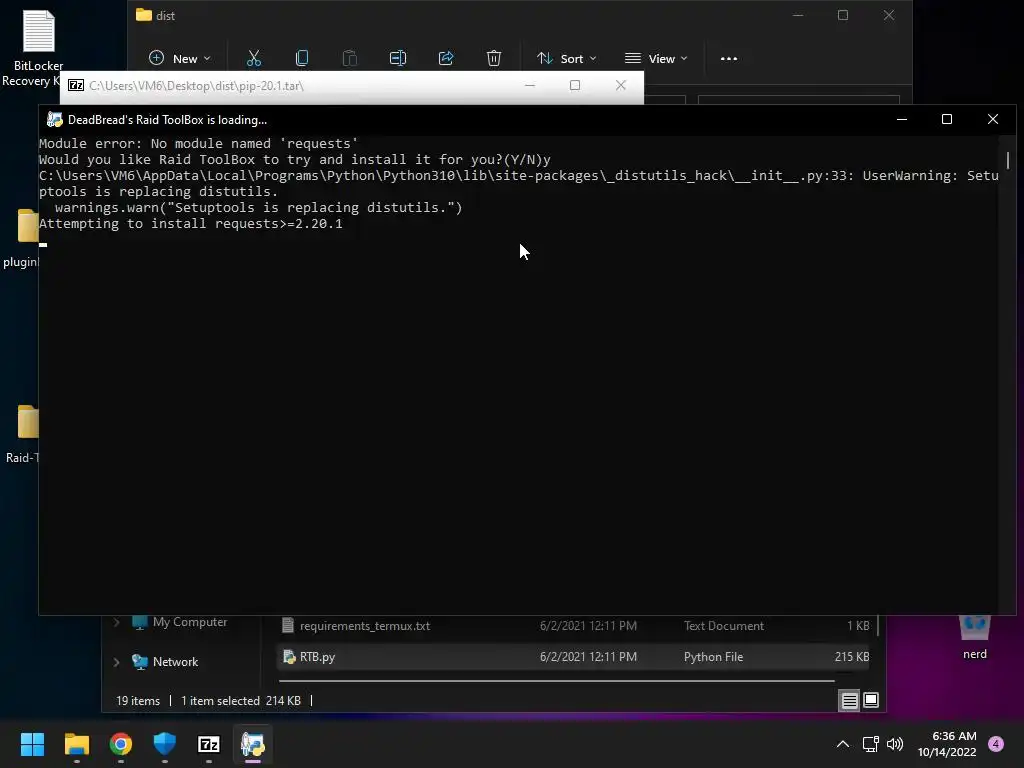1024x768 pixels.
Task: Open File Explorer from the taskbar
Action: click(x=76, y=744)
